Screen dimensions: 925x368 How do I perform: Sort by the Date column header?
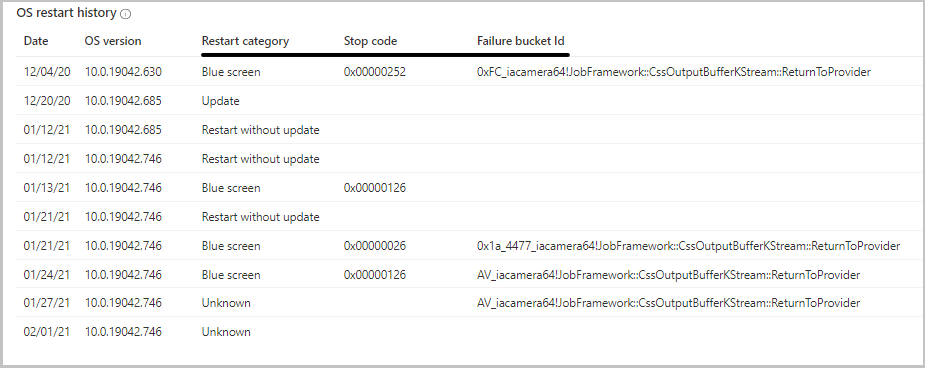(36, 41)
